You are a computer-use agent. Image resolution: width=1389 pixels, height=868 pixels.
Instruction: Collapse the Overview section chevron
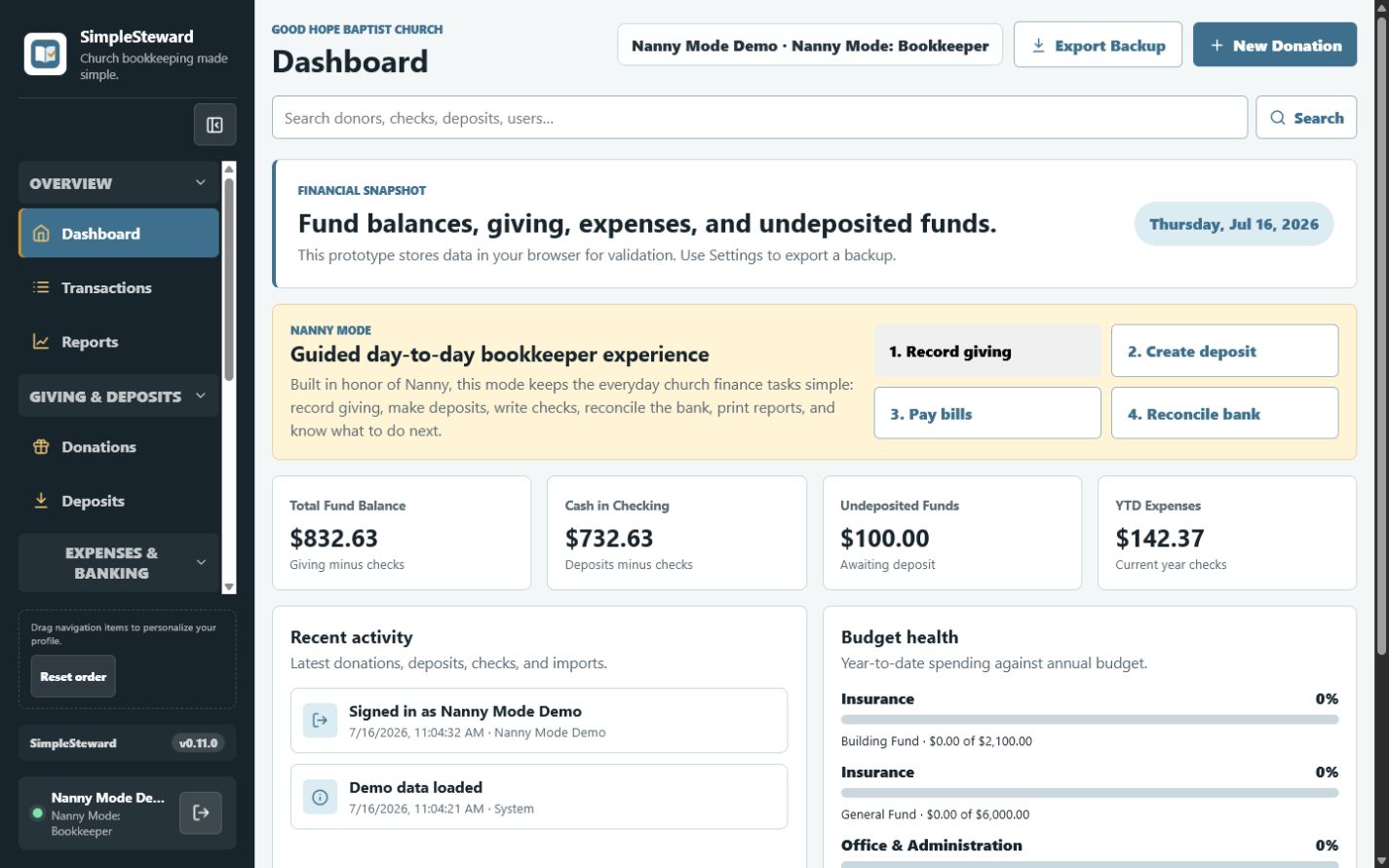(201, 183)
